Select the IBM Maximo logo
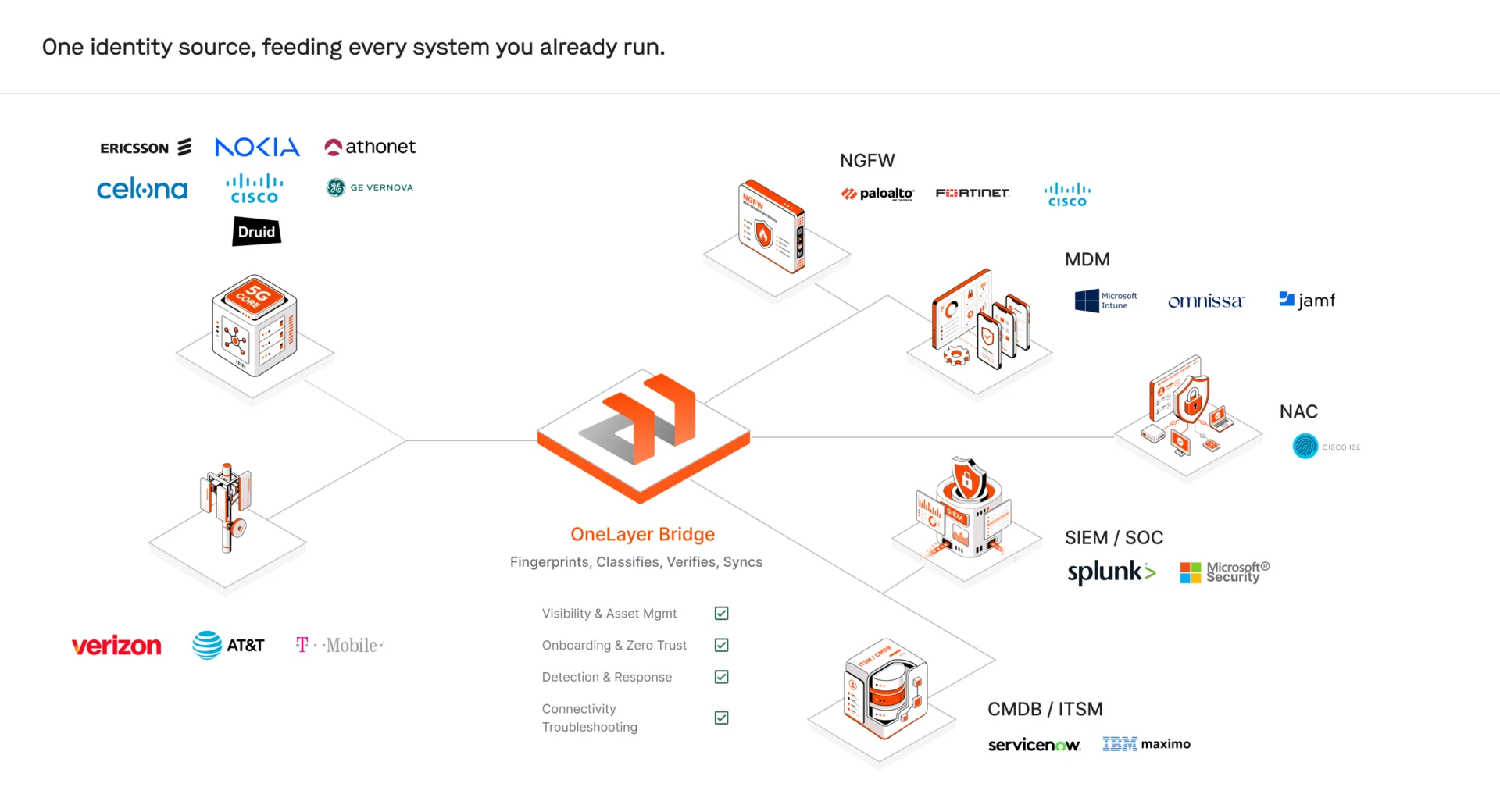Viewport: 1500px width, 812px height. (1147, 744)
